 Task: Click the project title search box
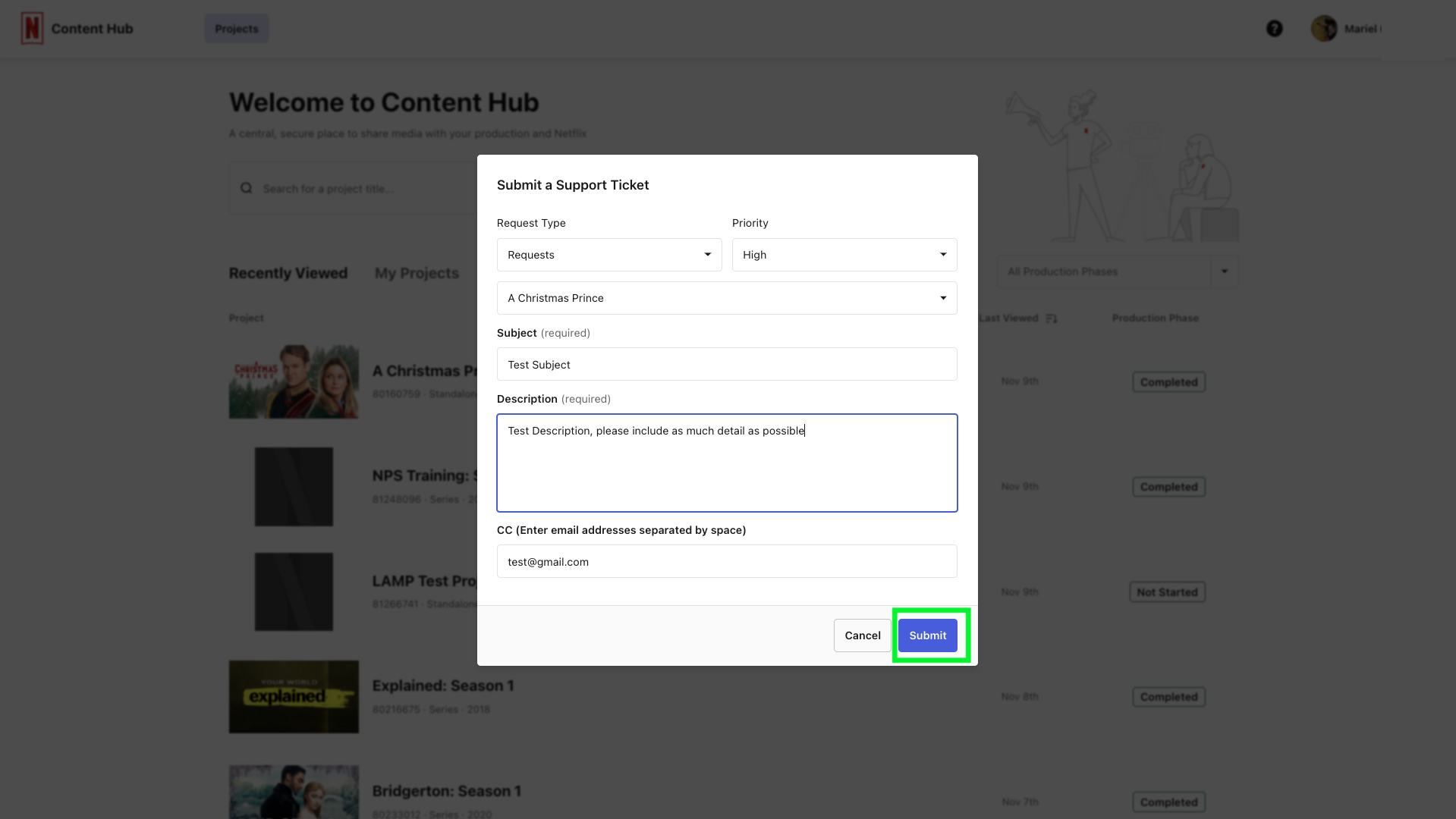[354, 188]
